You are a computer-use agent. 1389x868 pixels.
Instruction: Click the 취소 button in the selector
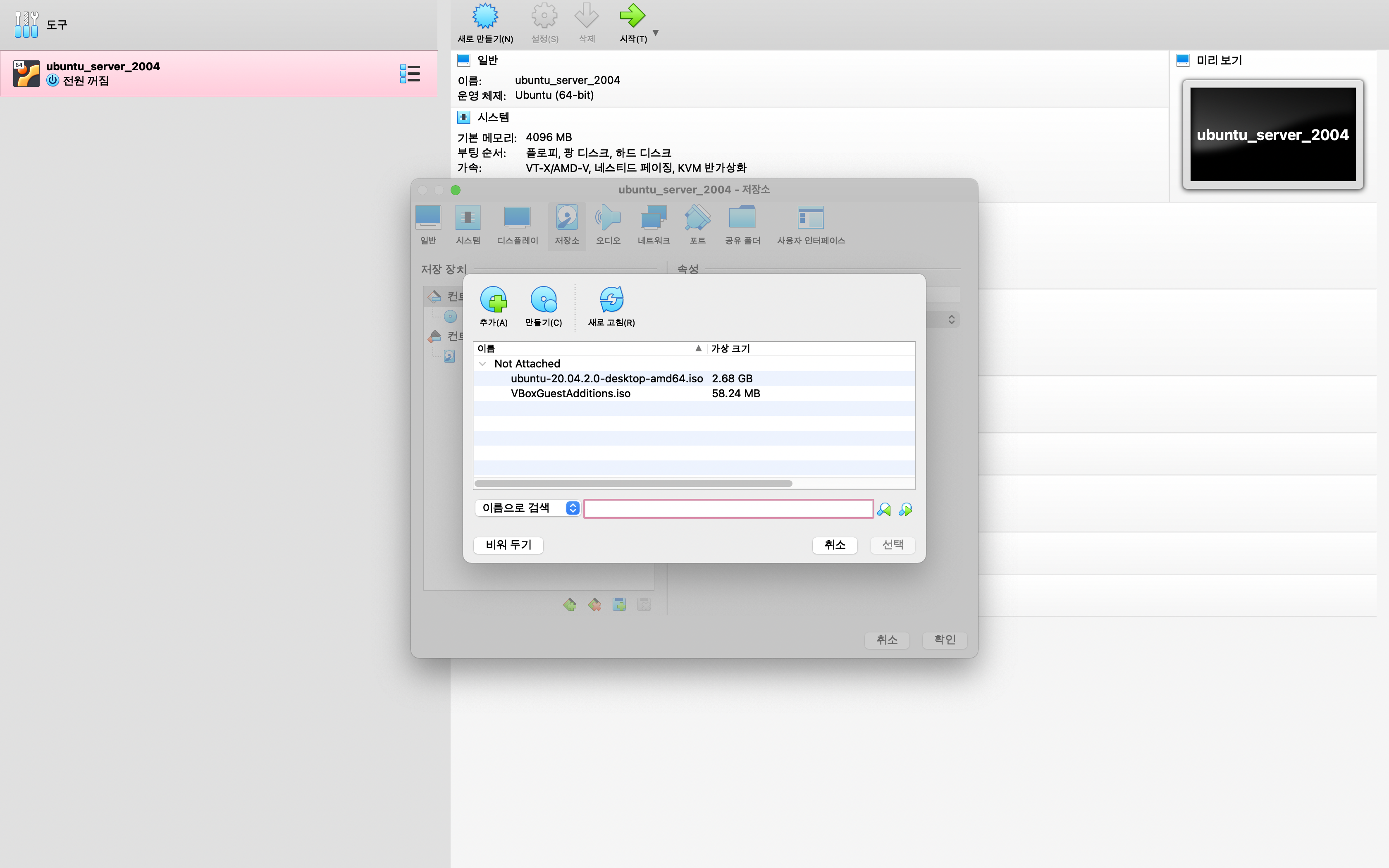click(x=835, y=545)
